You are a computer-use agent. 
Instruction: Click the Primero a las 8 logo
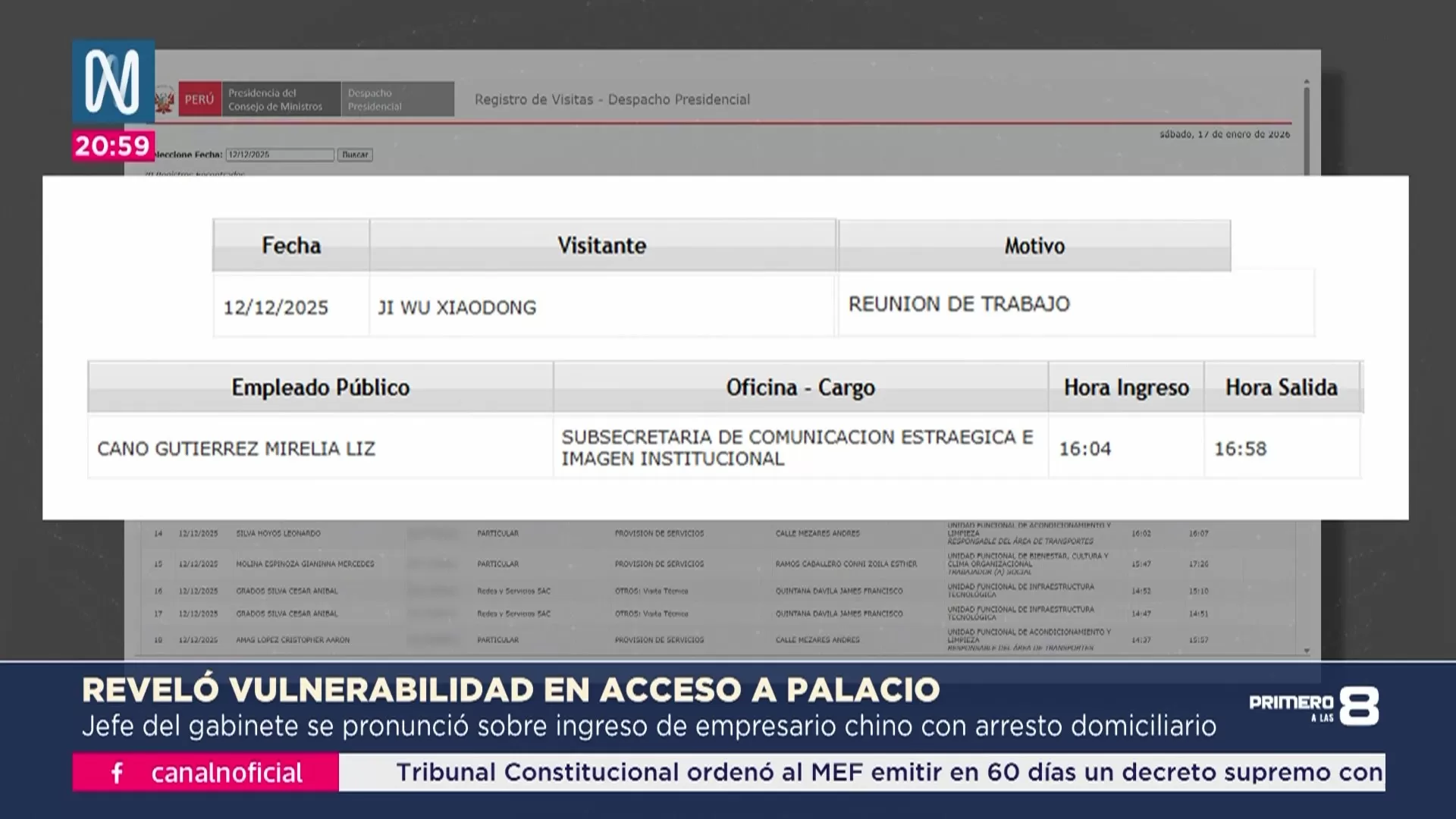(x=1313, y=707)
